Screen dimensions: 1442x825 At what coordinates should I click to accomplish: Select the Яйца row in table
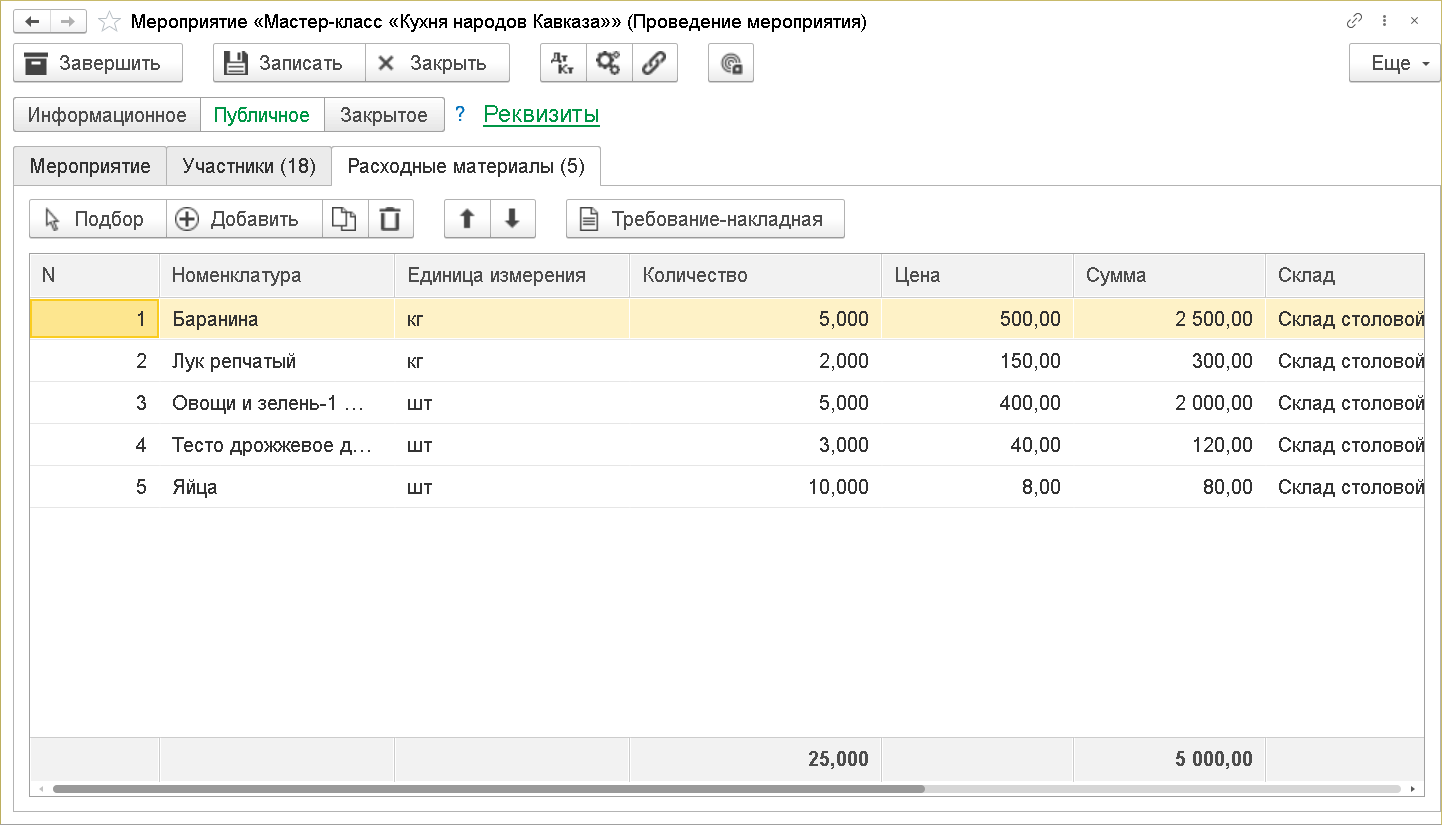[x=195, y=487]
